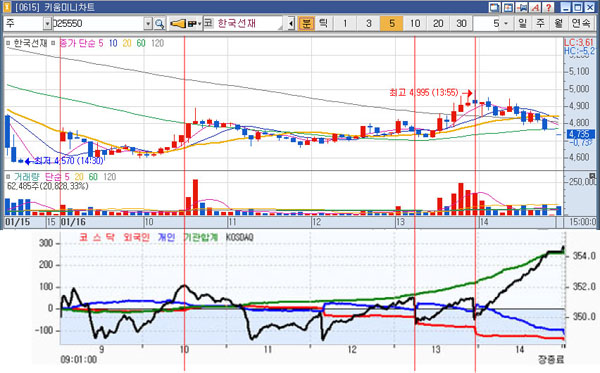This screenshot has height=373, width=600.
Task: Open the 주 type dropdown arrow
Action: tap(47, 24)
